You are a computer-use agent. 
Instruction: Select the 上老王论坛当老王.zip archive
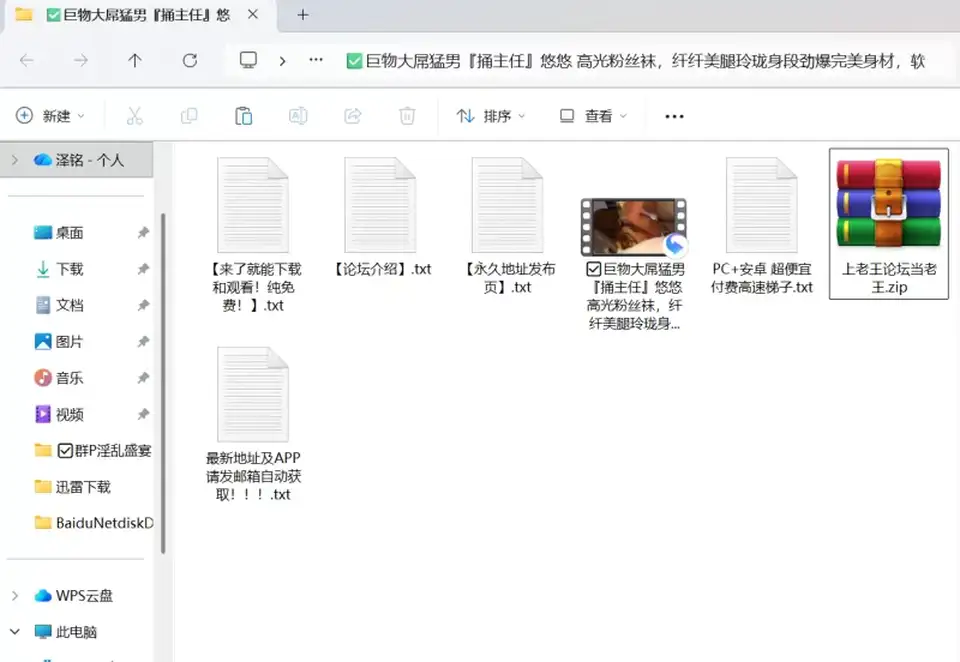pyautogui.click(x=889, y=224)
